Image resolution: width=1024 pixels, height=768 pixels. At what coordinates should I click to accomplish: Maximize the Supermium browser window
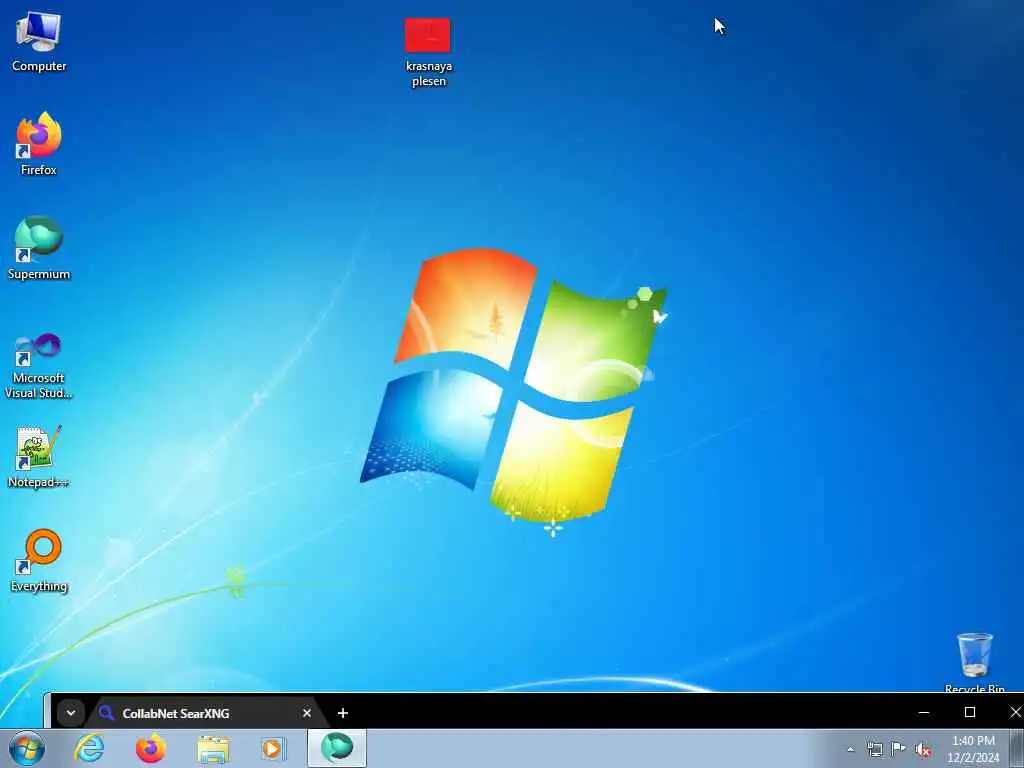[x=970, y=712]
